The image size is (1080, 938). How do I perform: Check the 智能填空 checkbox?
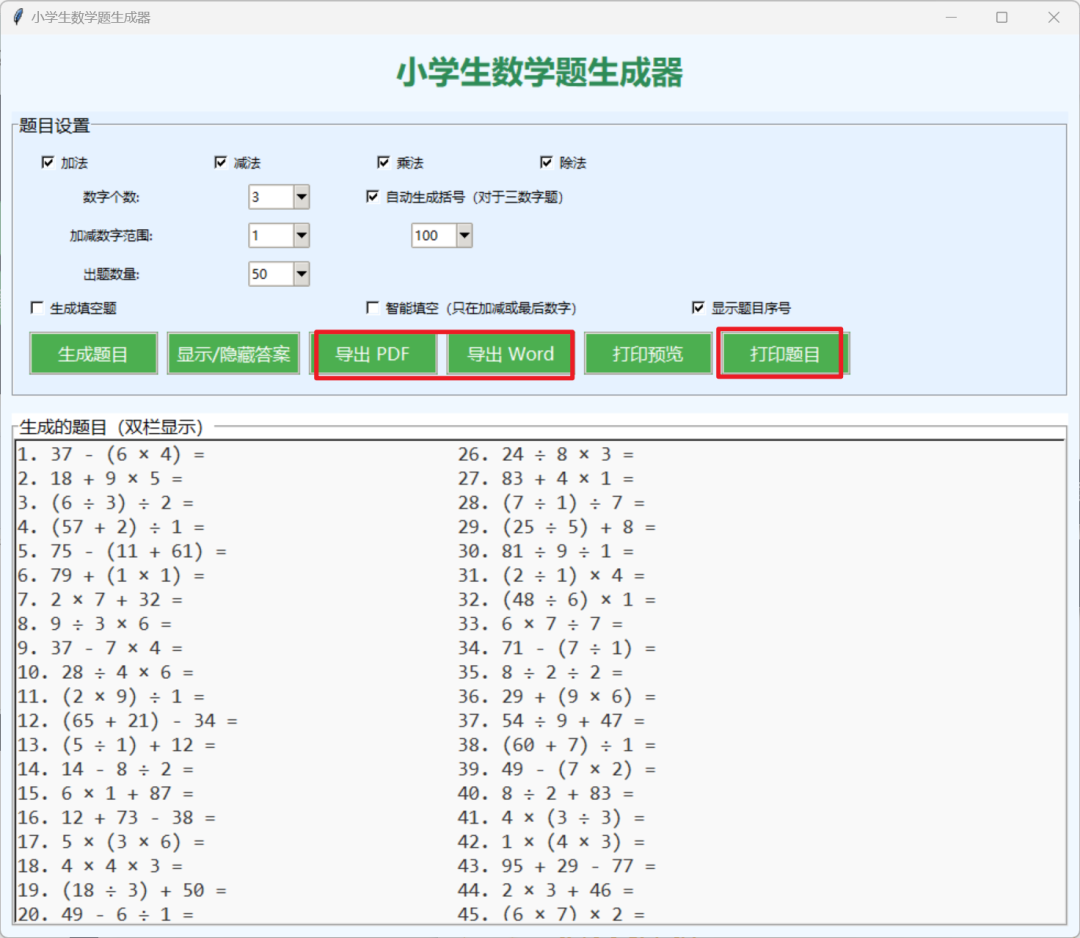[372, 308]
